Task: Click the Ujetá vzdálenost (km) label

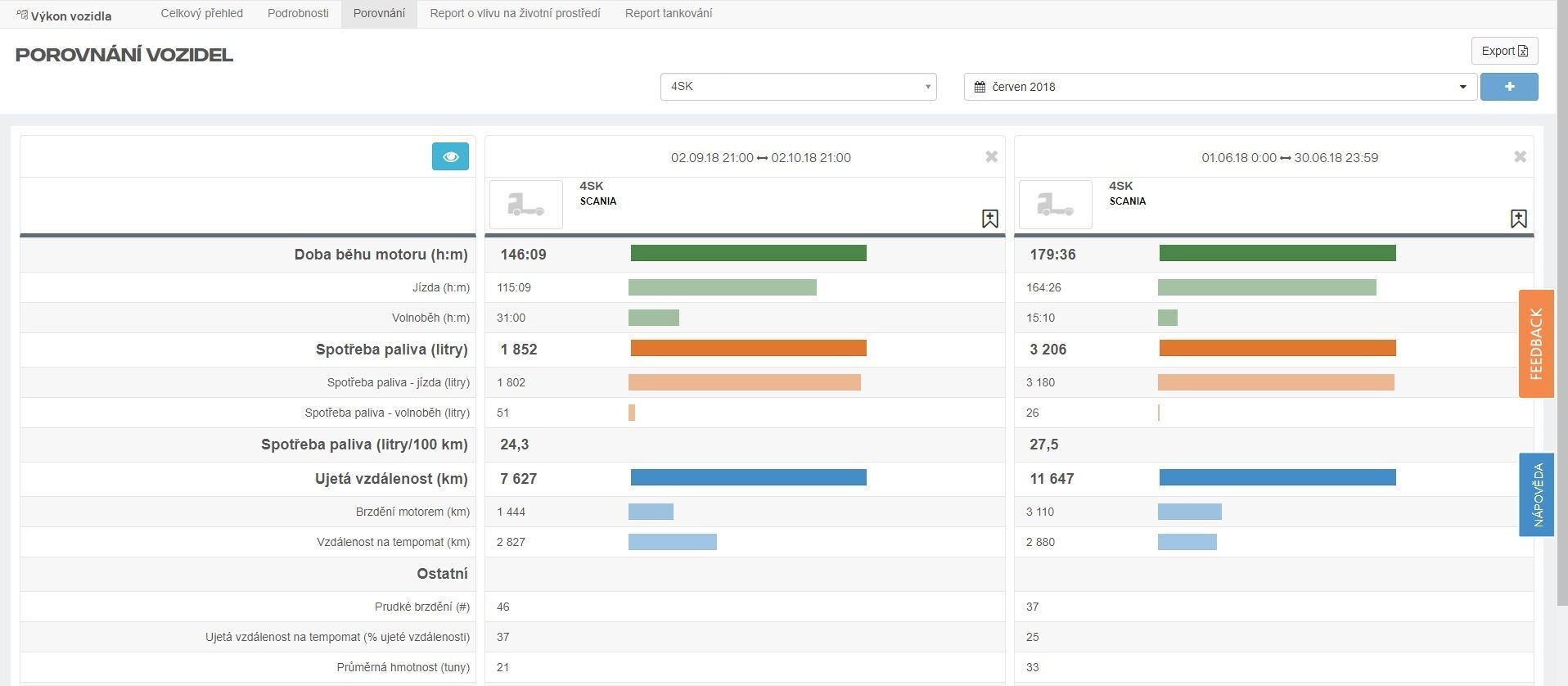Action: (x=391, y=479)
